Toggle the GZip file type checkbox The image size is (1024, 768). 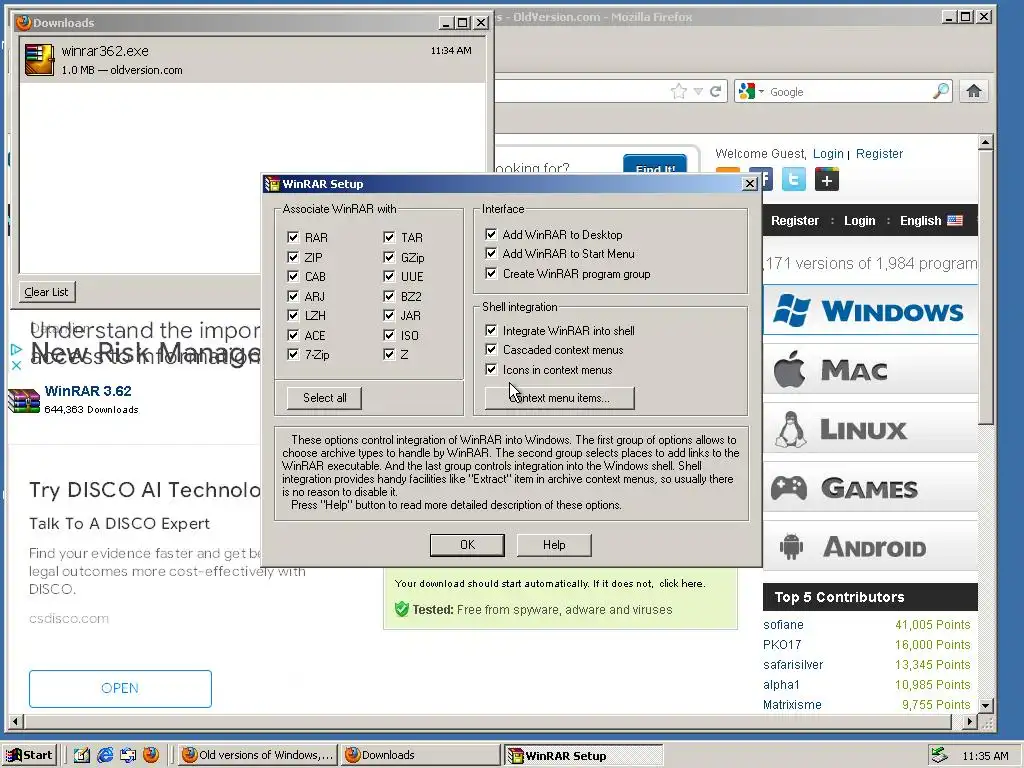[x=389, y=257]
